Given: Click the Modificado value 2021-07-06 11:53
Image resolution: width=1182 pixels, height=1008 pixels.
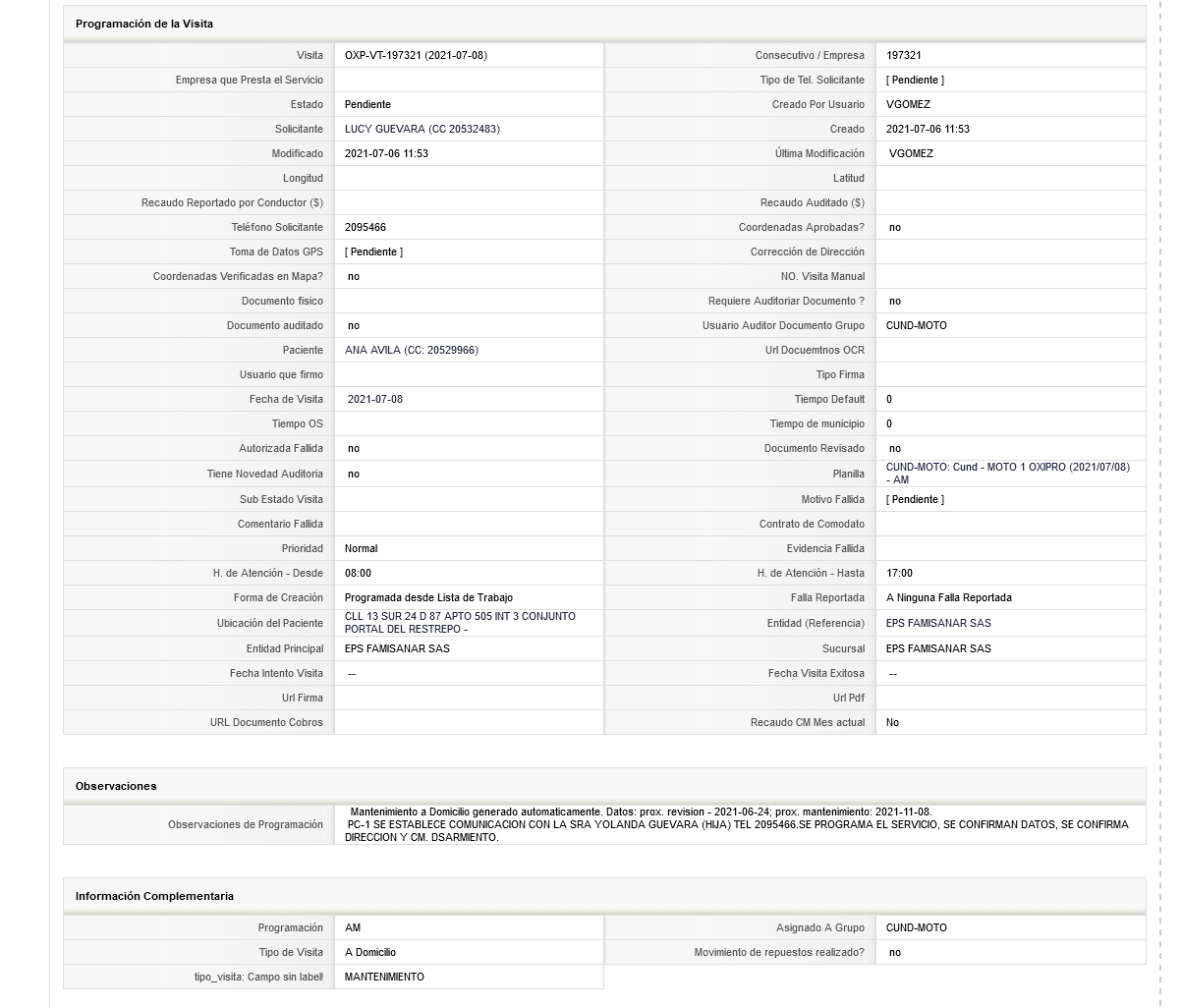Looking at the screenshot, I should (386, 154).
